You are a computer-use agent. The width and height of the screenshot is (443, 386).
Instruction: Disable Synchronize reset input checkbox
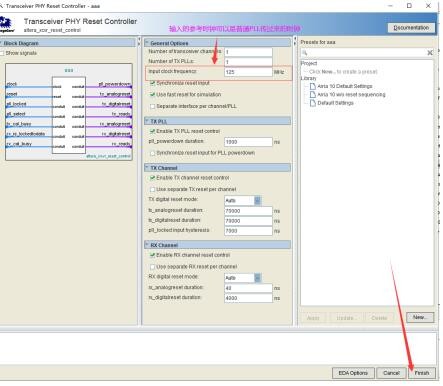[153, 83]
